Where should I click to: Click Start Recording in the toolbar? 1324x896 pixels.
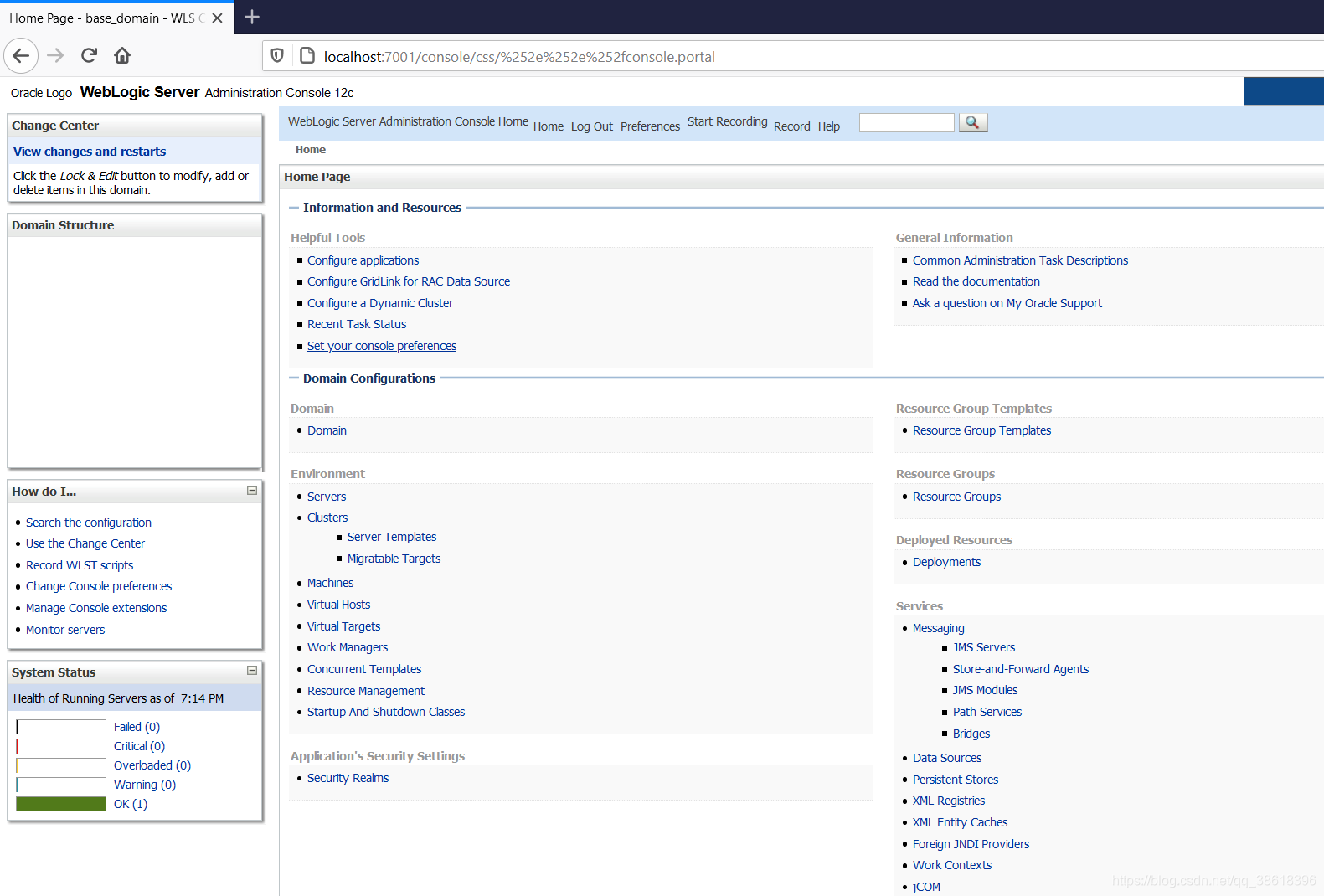pyautogui.click(x=728, y=121)
